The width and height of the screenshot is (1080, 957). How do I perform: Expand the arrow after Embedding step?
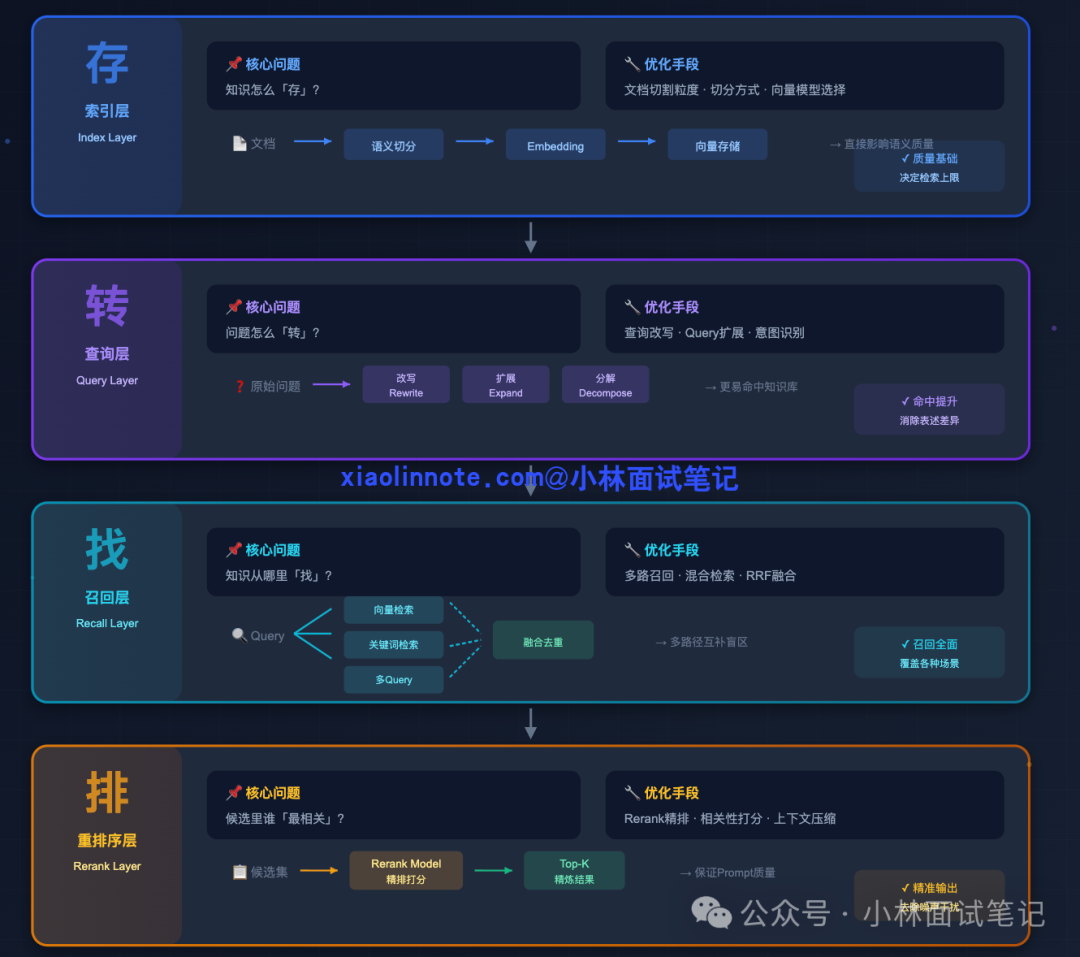click(638, 143)
